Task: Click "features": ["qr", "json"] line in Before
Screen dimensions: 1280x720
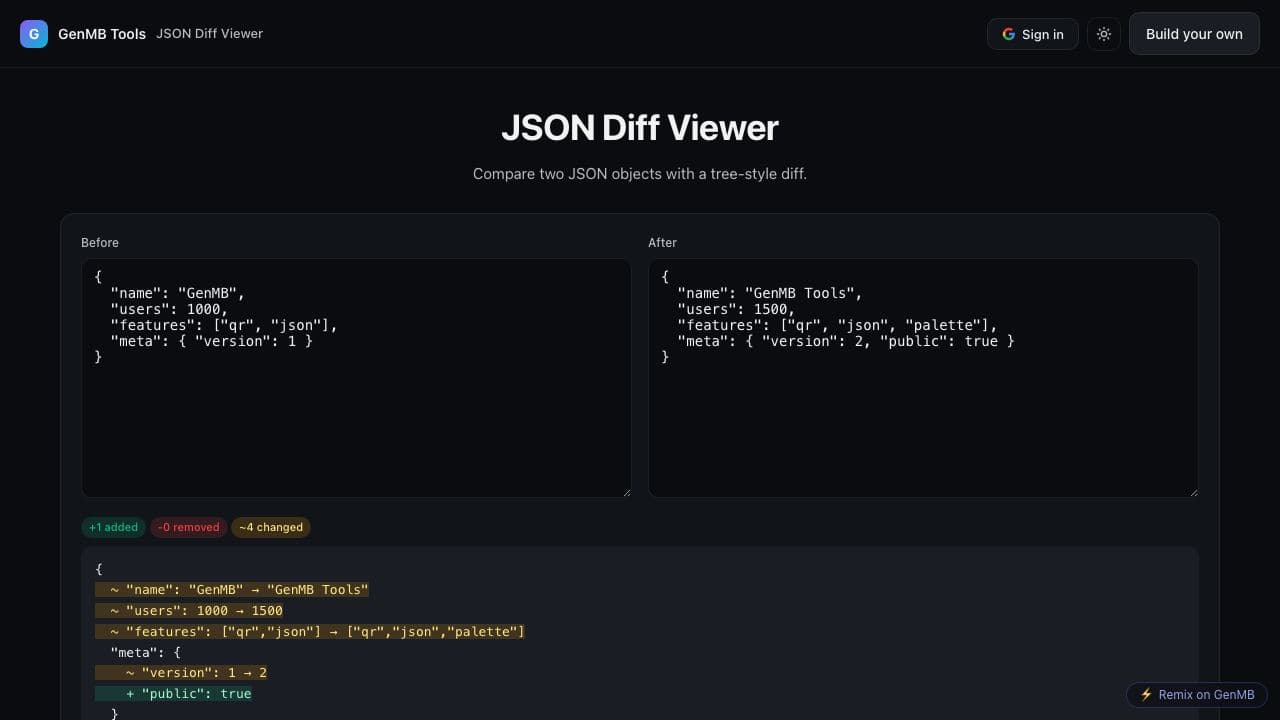Action: [x=224, y=325]
